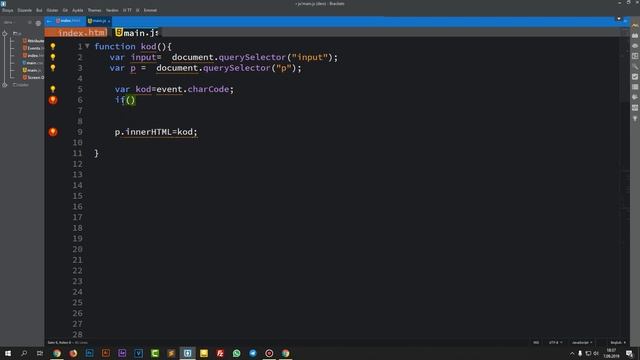
Task: Click the volume icon in system tray
Action: pos(596,353)
